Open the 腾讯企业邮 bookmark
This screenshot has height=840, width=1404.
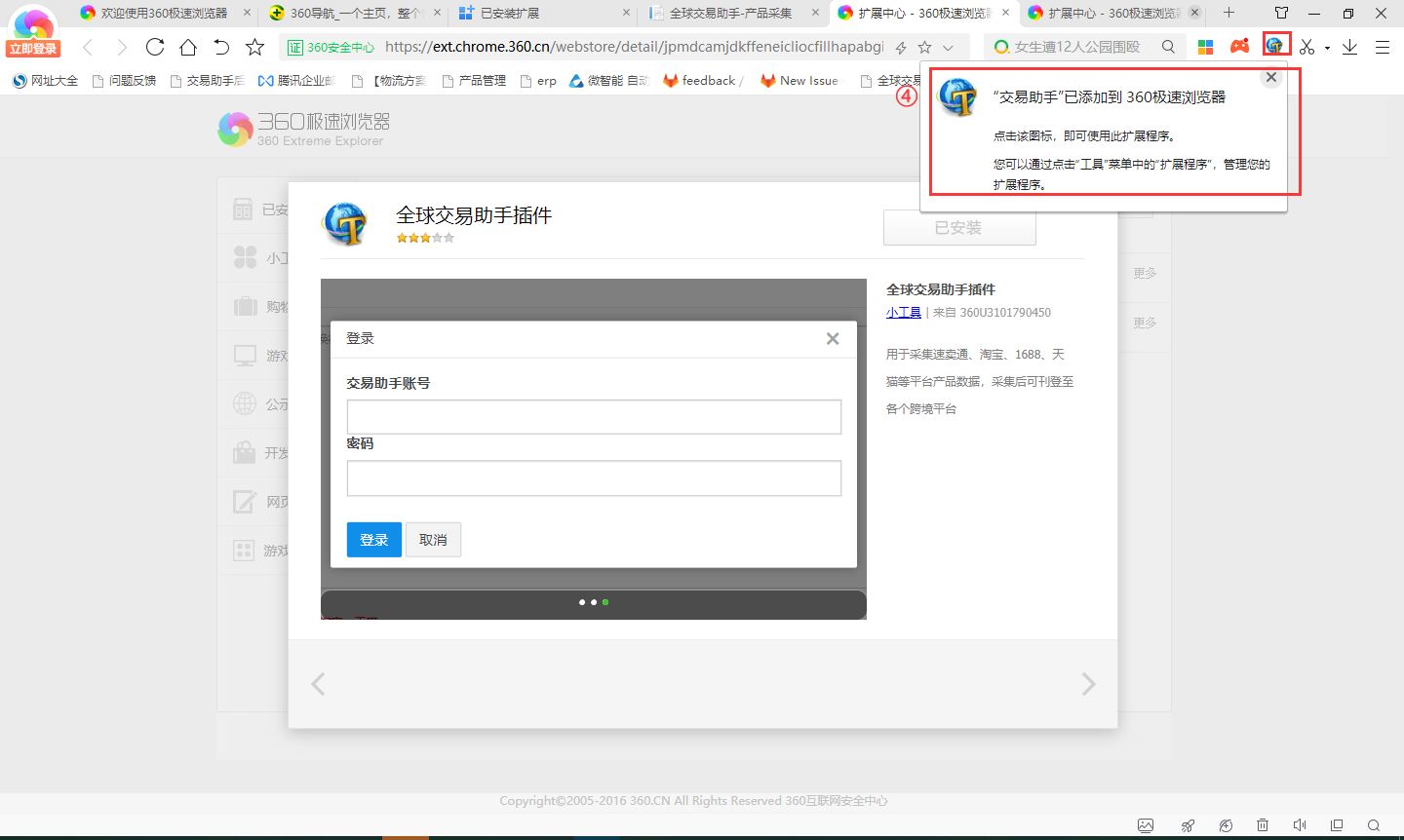pos(296,81)
